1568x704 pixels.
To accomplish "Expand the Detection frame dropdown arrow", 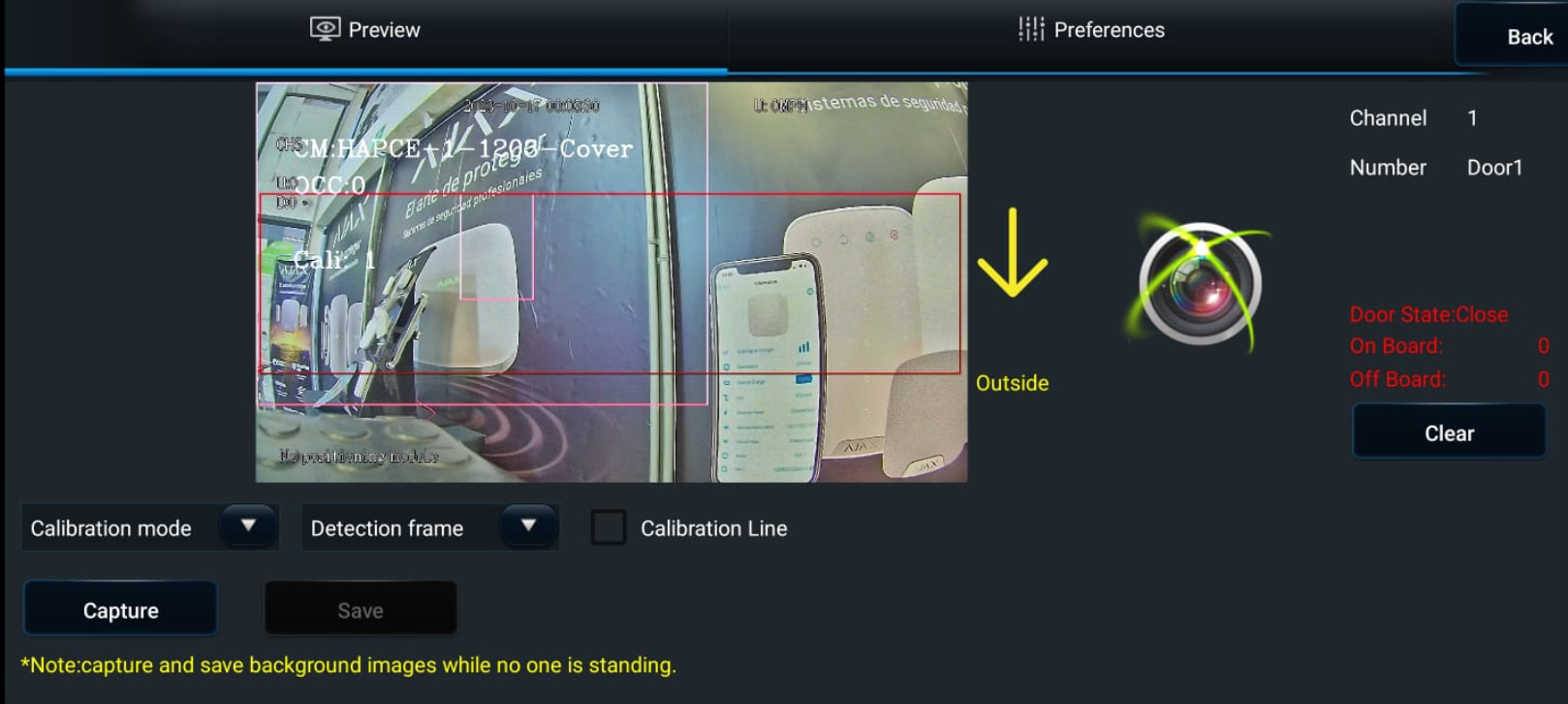I will click(528, 526).
